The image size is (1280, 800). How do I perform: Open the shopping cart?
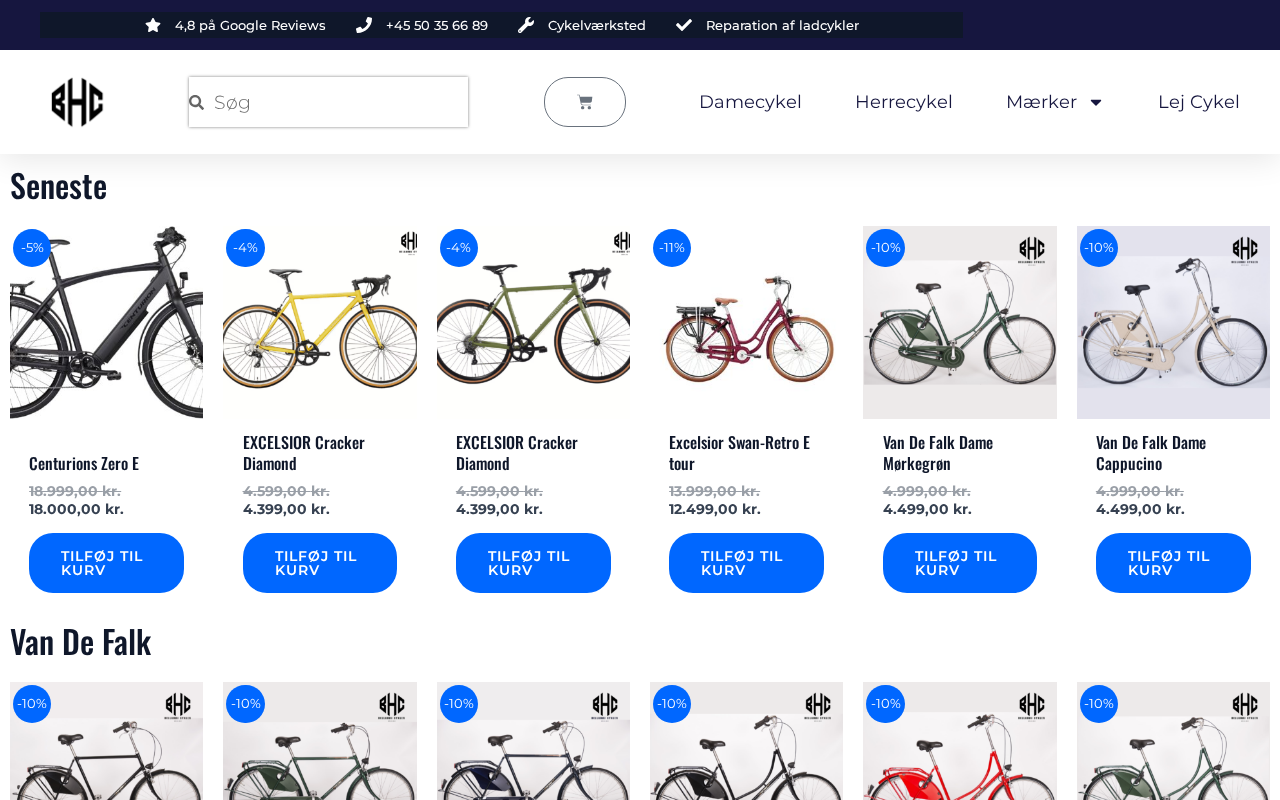coord(585,102)
